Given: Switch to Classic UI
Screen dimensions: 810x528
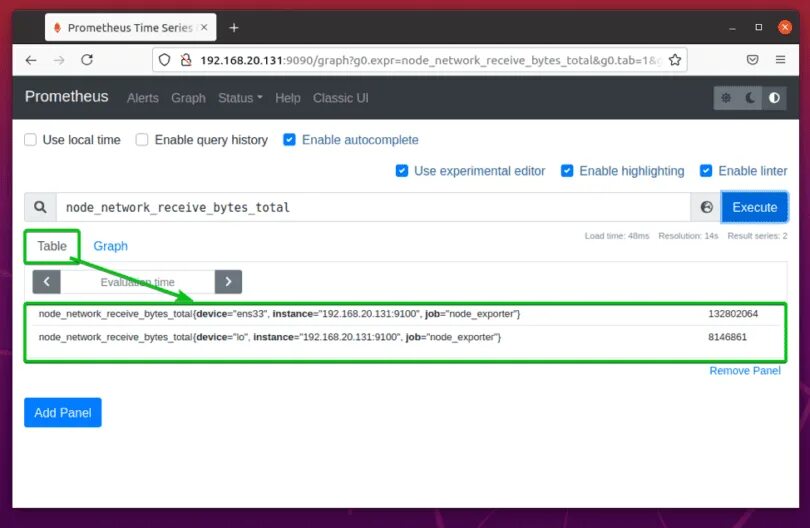Looking at the screenshot, I should (340, 98).
